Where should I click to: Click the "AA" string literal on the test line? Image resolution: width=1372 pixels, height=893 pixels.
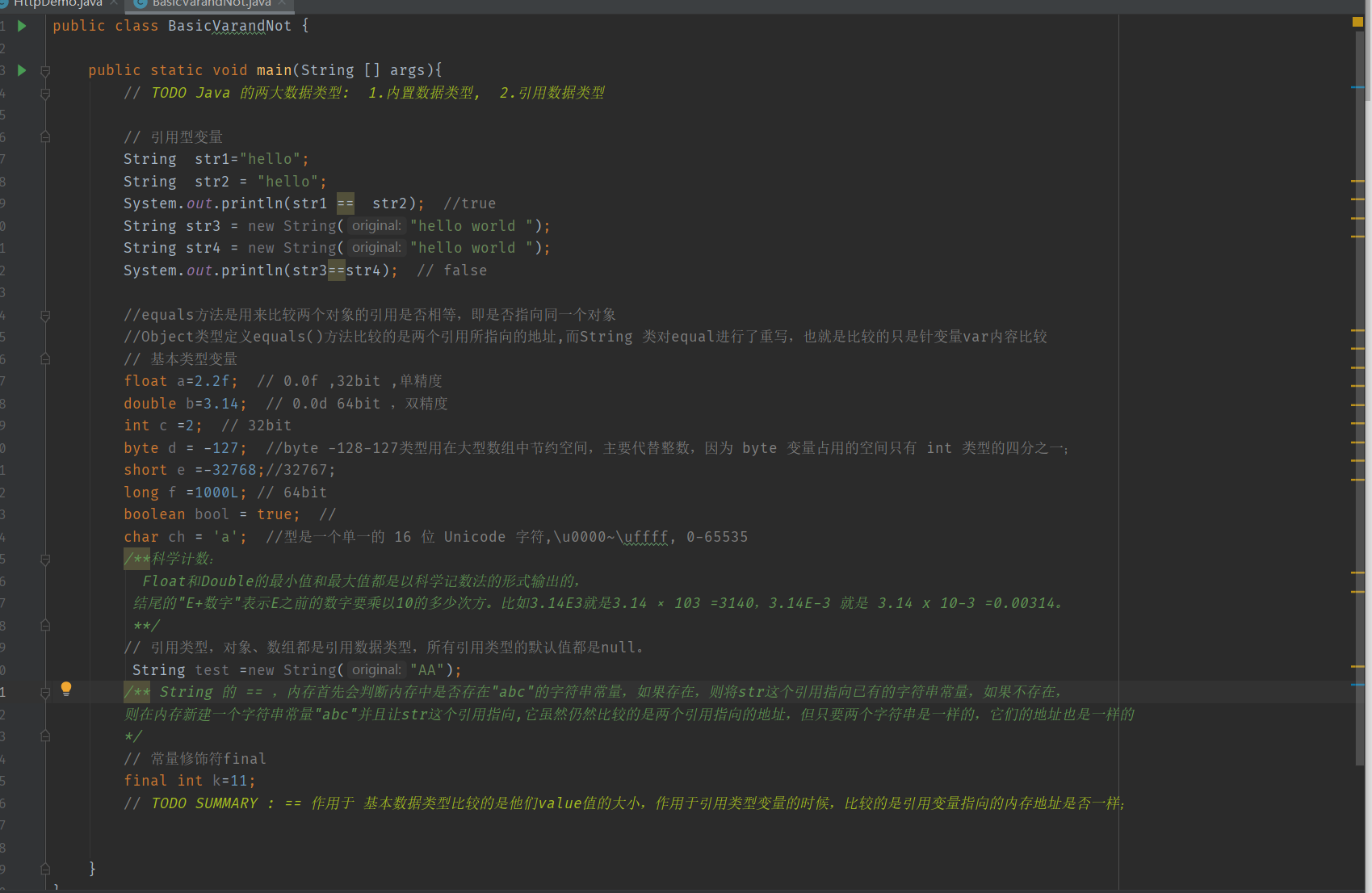click(x=427, y=670)
